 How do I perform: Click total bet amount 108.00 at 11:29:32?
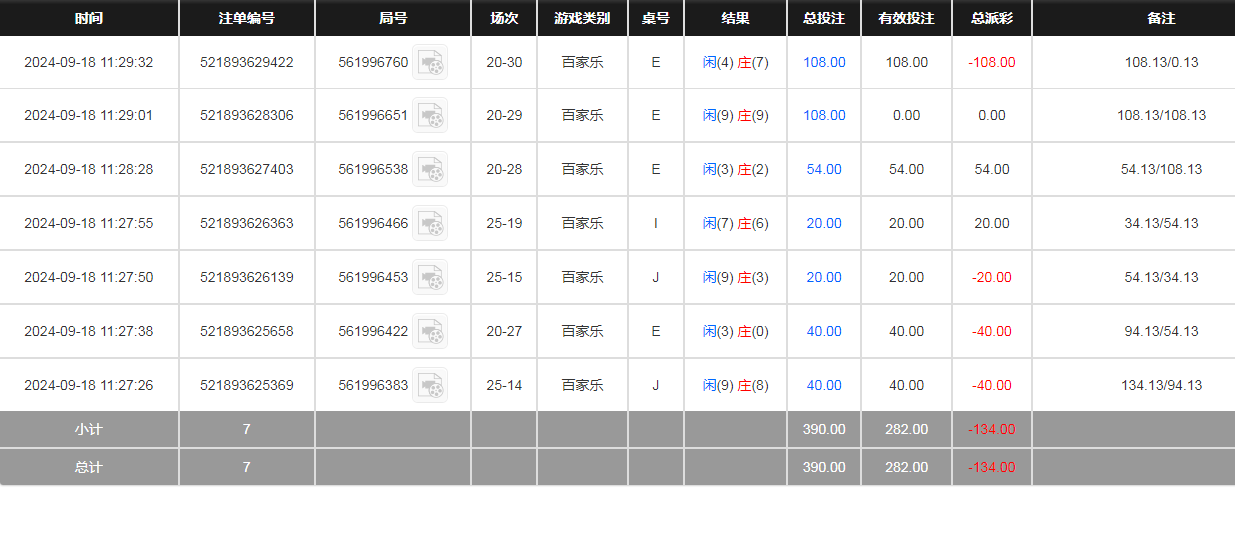(x=824, y=62)
